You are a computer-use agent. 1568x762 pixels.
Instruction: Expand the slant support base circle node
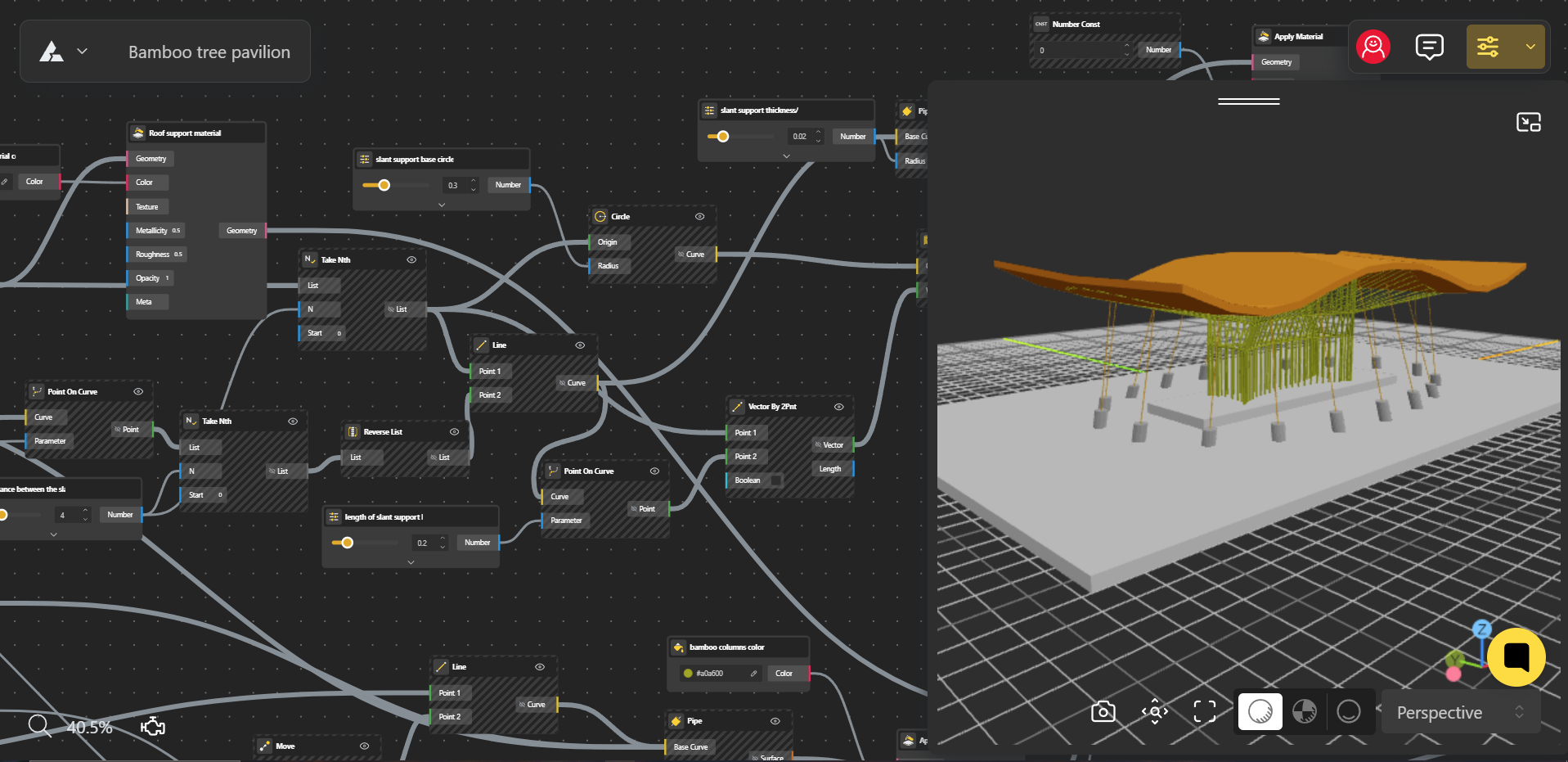[x=442, y=205]
